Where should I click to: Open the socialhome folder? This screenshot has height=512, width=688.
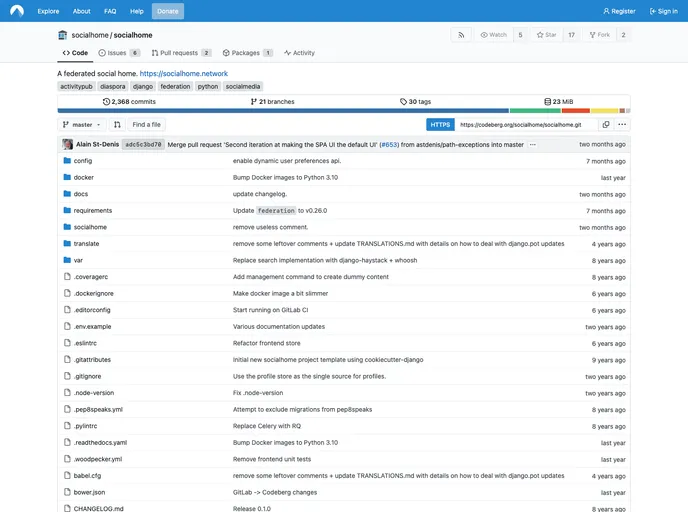click(90, 227)
